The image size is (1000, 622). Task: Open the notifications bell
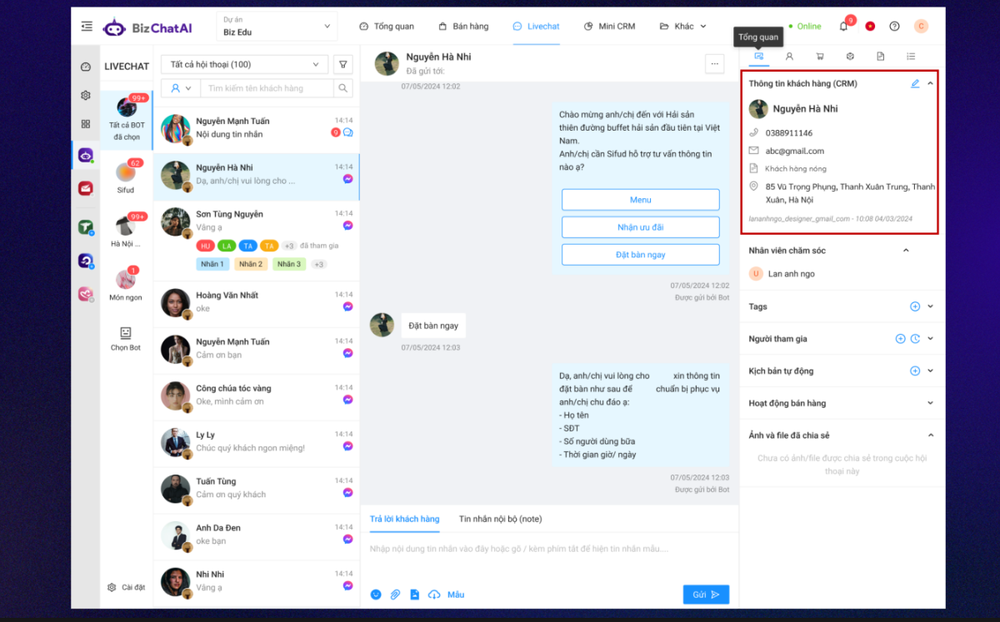pos(843,27)
